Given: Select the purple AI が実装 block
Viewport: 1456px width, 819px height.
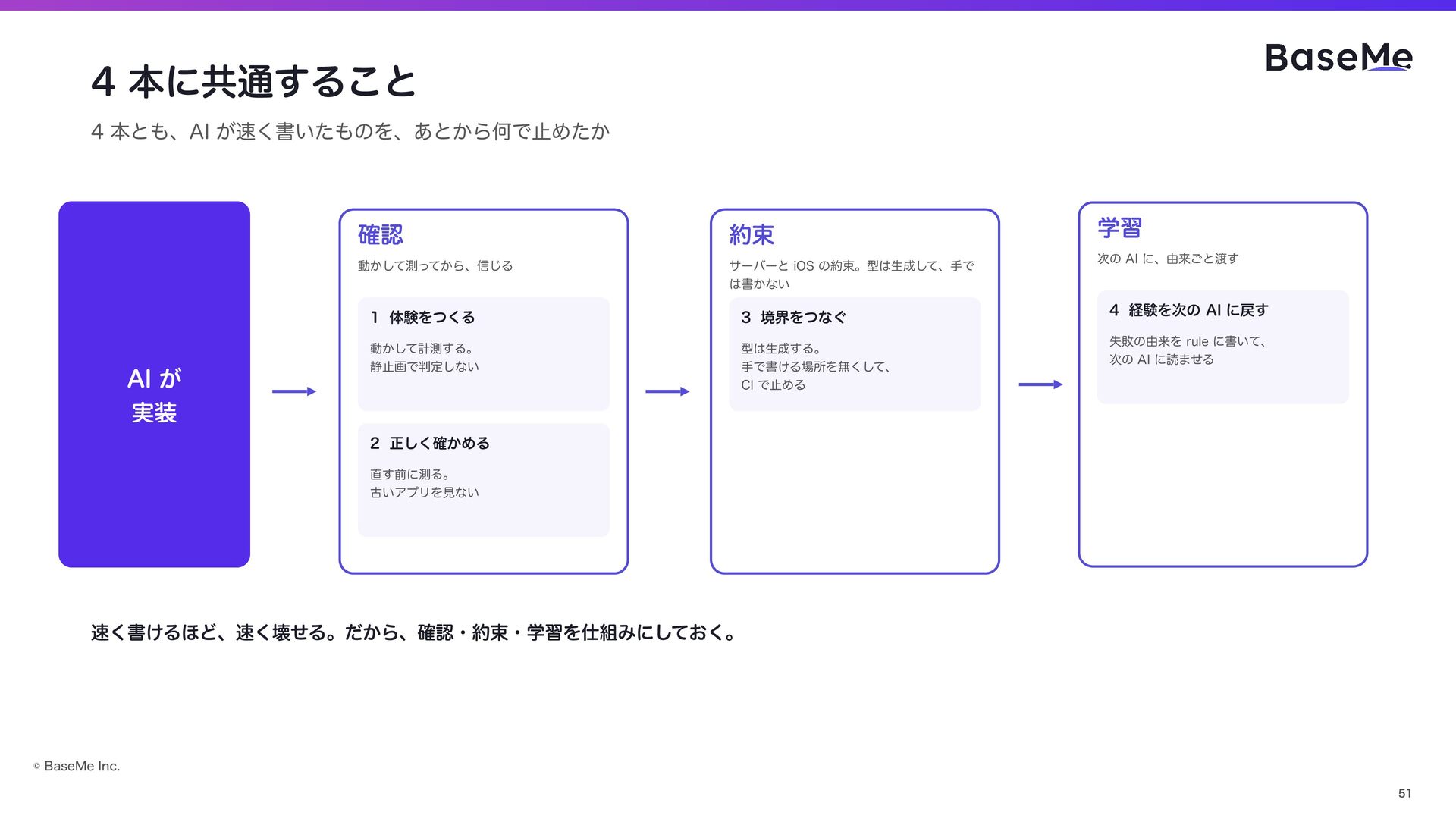Looking at the screenshot, I should coord(154,384).
